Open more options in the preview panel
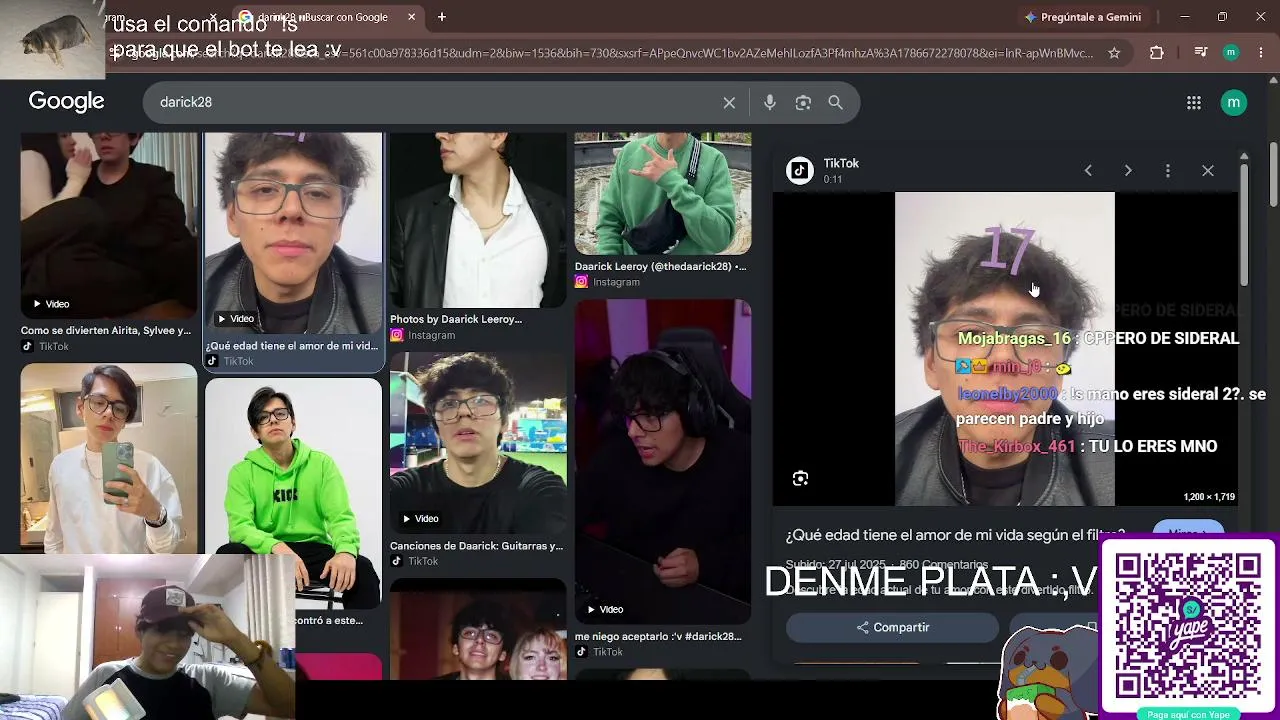1280x720 pixels. tap(1167, 171)
